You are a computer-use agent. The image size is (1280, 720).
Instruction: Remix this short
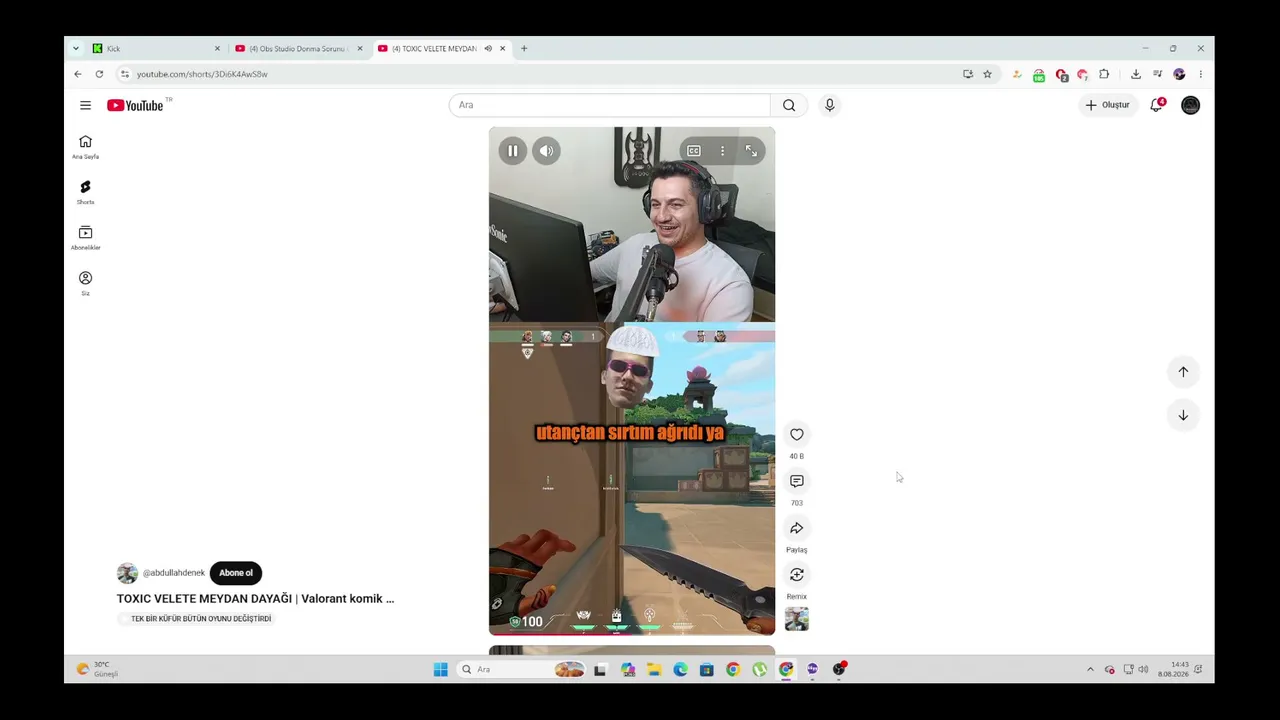[x=797, y=575]
